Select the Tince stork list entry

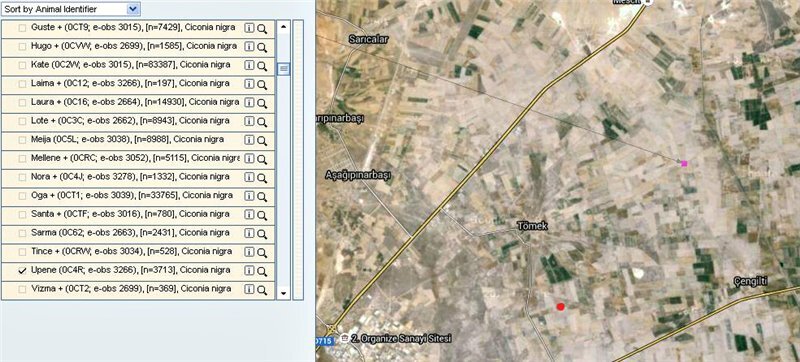click(x=138, y=252)
